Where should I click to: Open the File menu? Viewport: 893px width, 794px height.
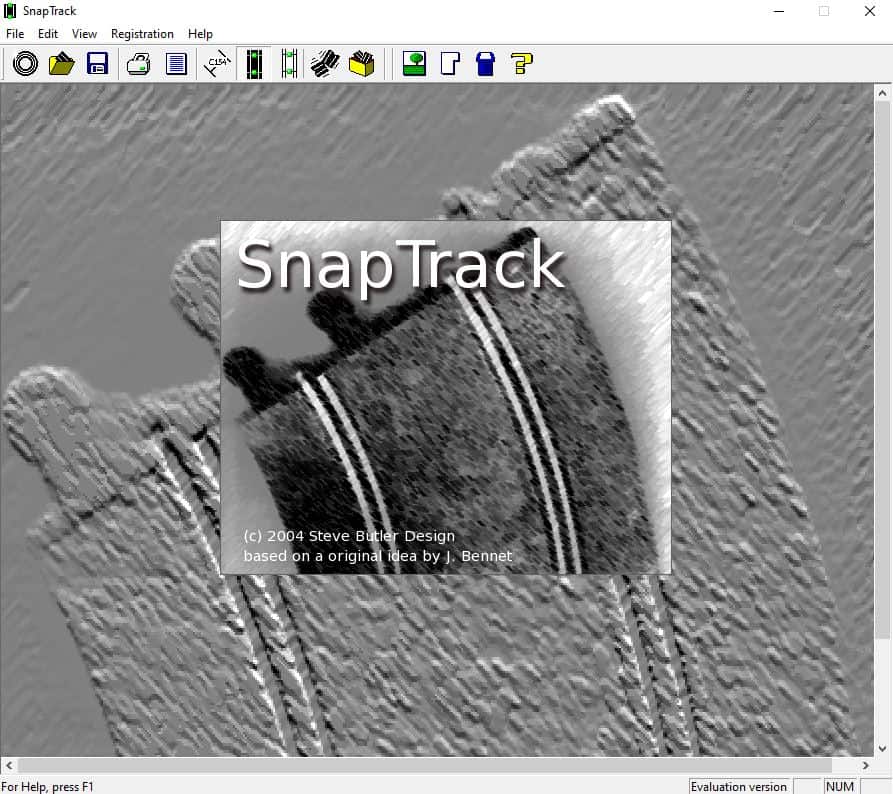pos(15,33)
